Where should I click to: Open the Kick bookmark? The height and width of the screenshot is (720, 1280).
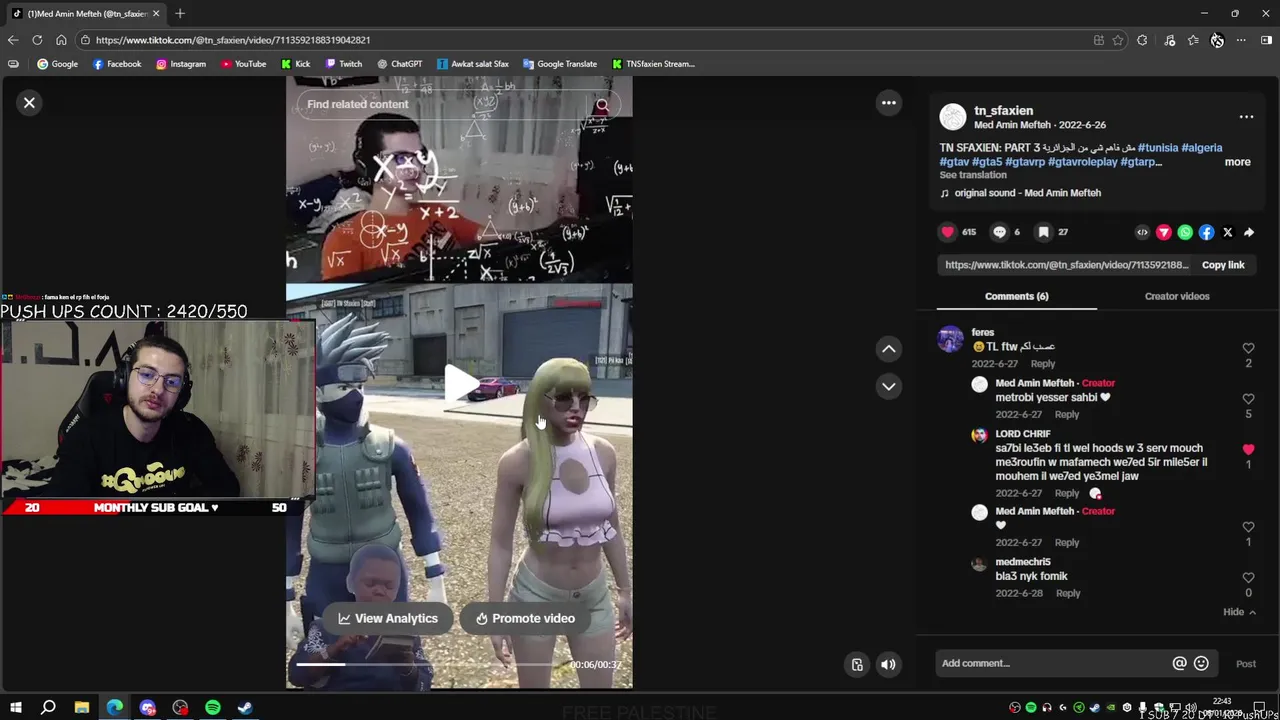pos(296,64)
